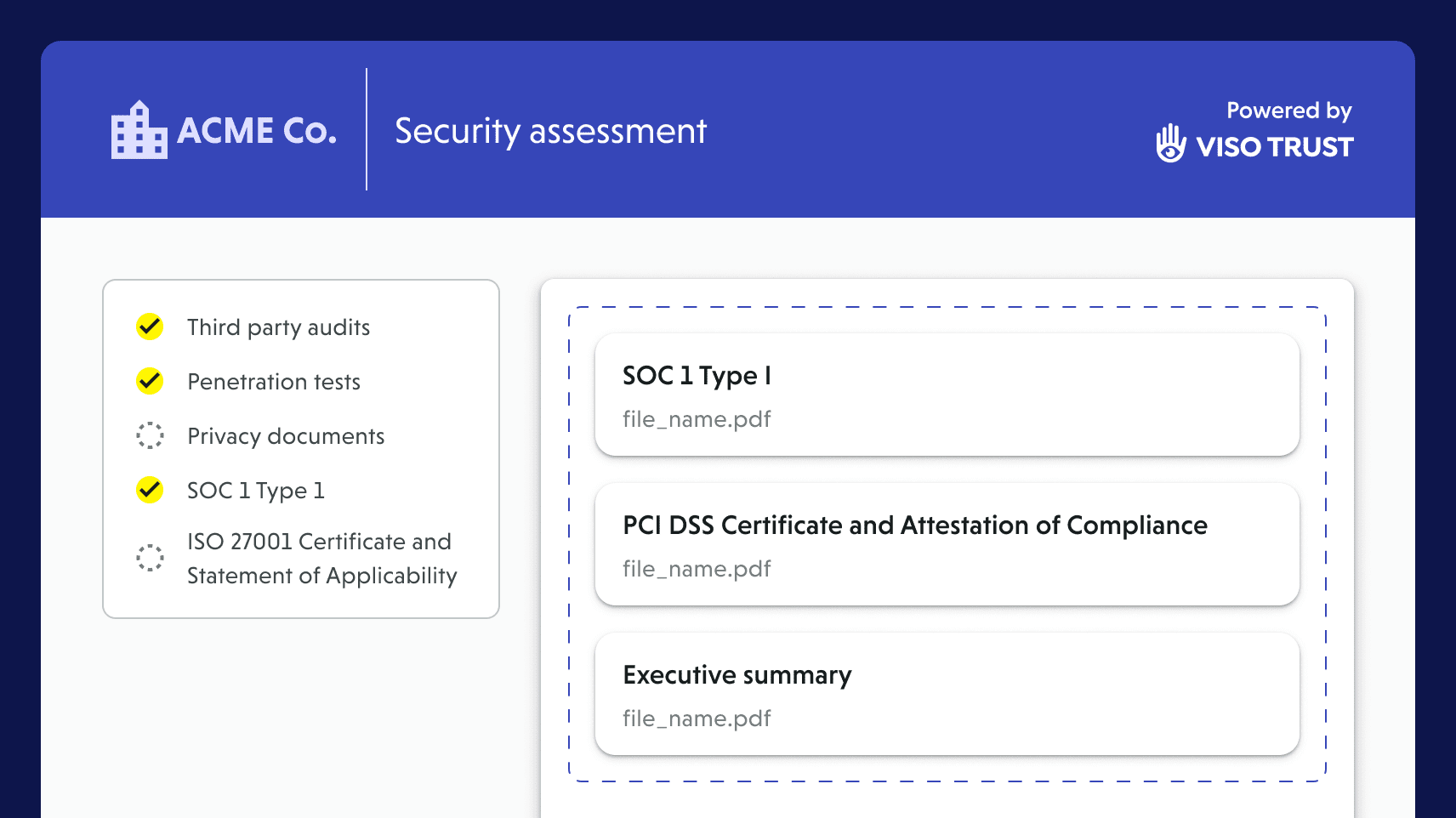Toggle the yellow checkmark for SOC 1 Type 1
Image resolution: width=1456 pixels, height=818 pixels.
coord(151,490)
